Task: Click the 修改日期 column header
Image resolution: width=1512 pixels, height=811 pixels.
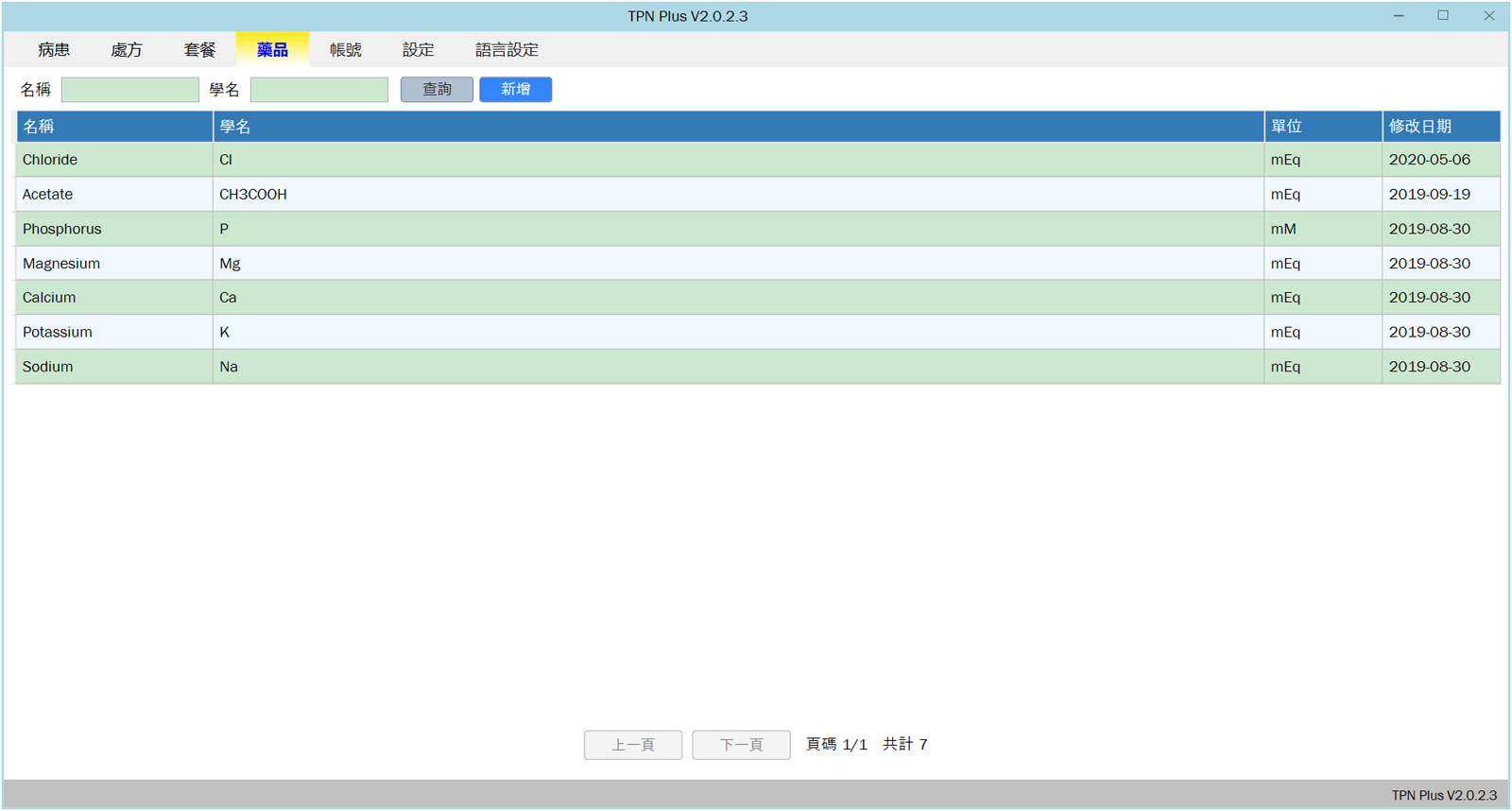Action: 1419,127
